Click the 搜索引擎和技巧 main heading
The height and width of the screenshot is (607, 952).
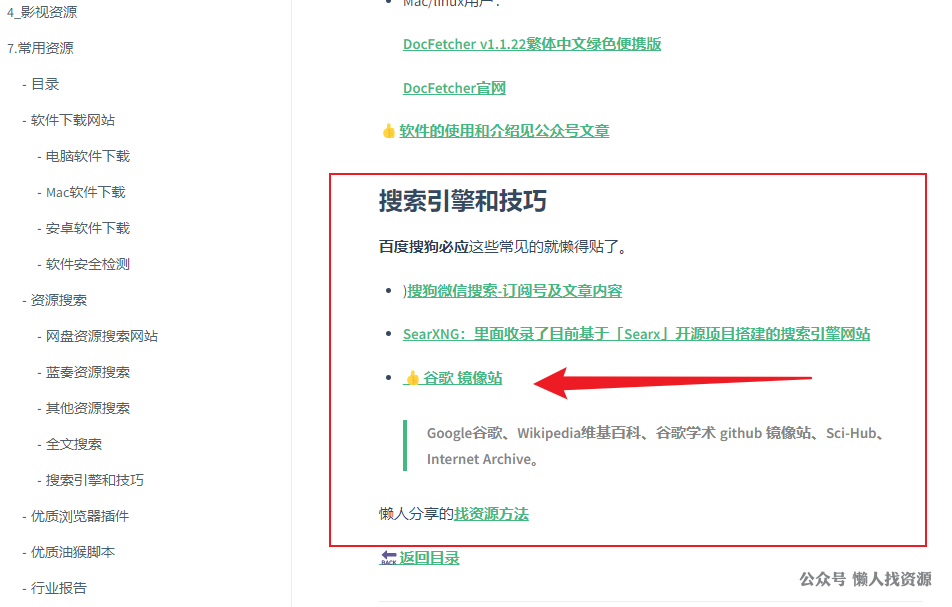coord(463,201)
